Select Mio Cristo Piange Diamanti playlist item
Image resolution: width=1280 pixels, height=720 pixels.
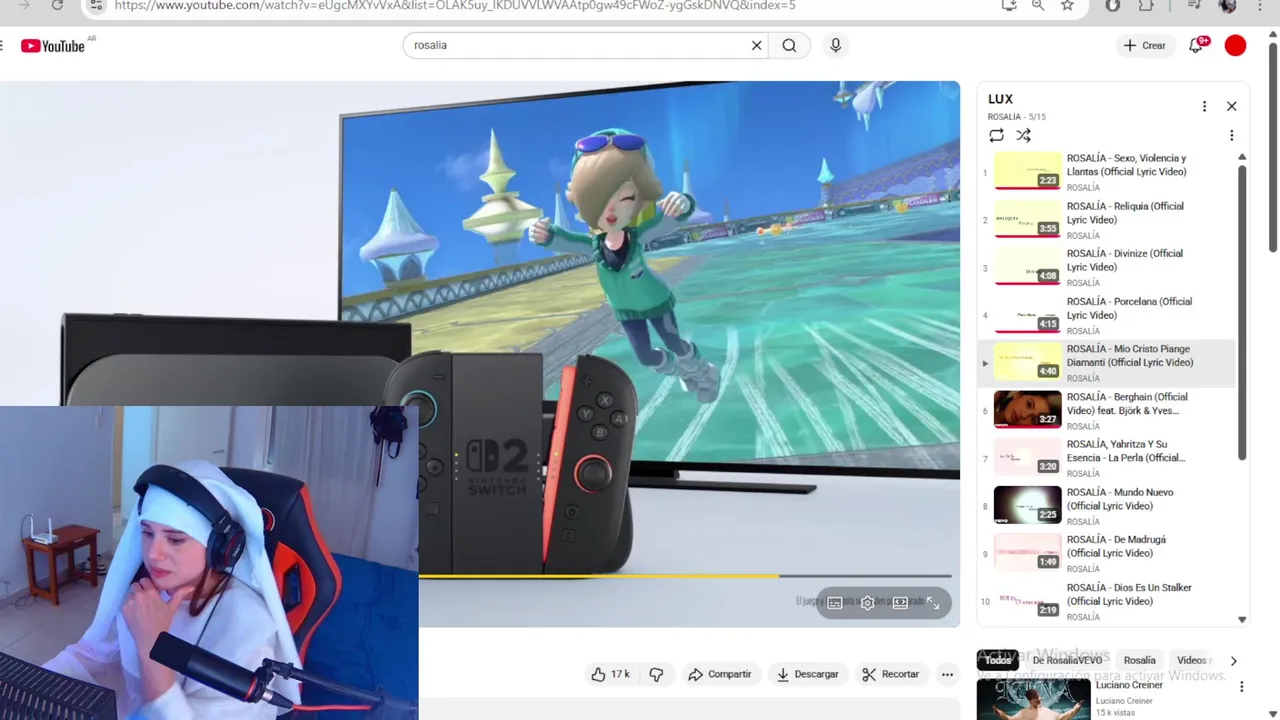point(1106,362)
